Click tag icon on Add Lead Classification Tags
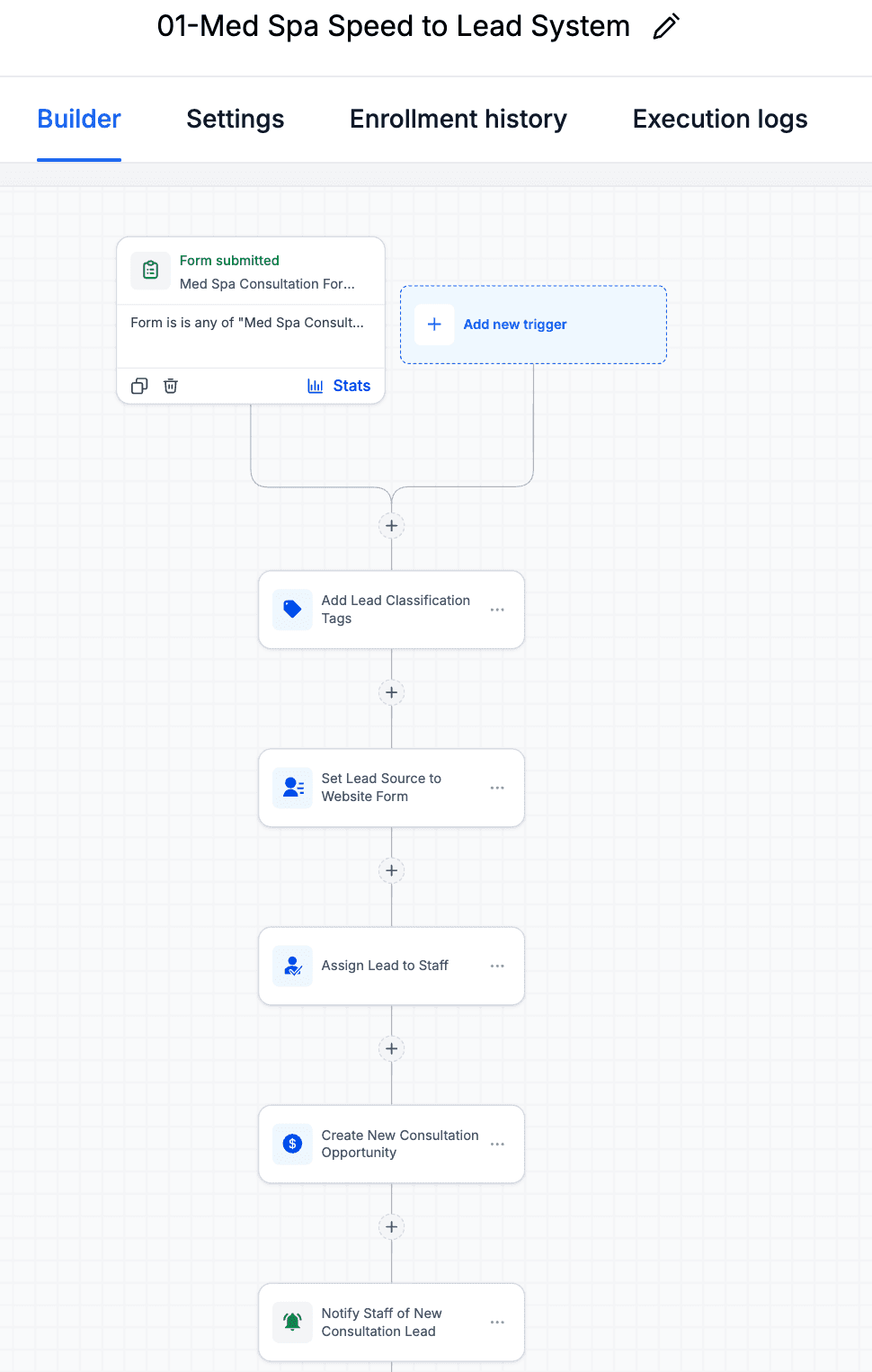Image resolution: width=872 pixels, height=1372 pixels. pyautogui.click(x=292, y=610)
